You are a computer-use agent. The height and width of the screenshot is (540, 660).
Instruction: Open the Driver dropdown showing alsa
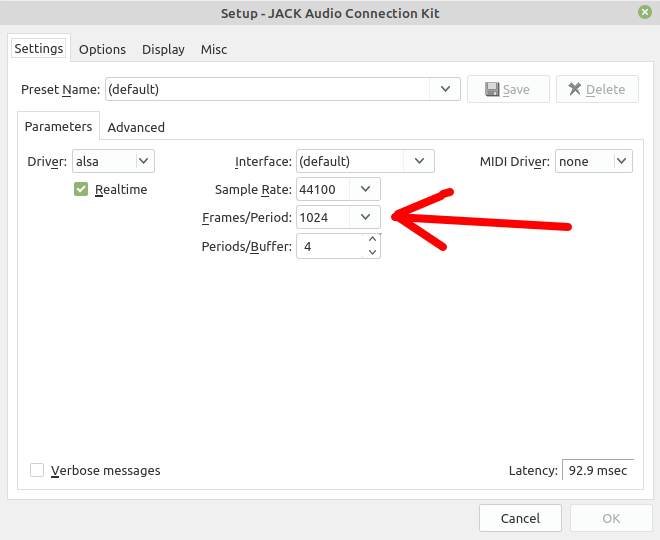tap(113, 161)
